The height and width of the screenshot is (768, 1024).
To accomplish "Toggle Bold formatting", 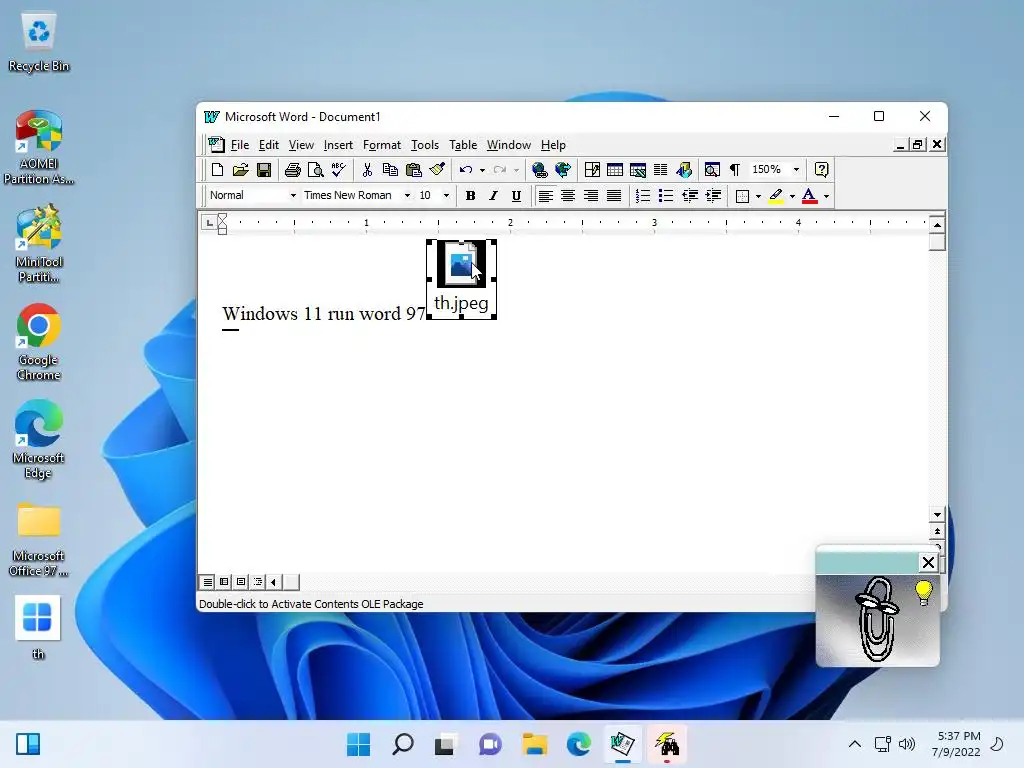I will pos(470,195).
